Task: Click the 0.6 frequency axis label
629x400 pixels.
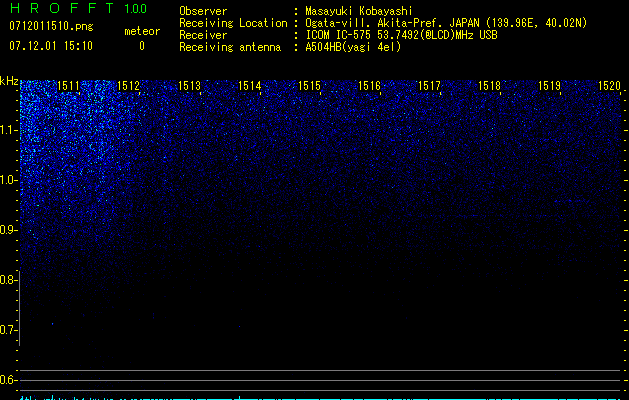Action: [x=7, y=380]
